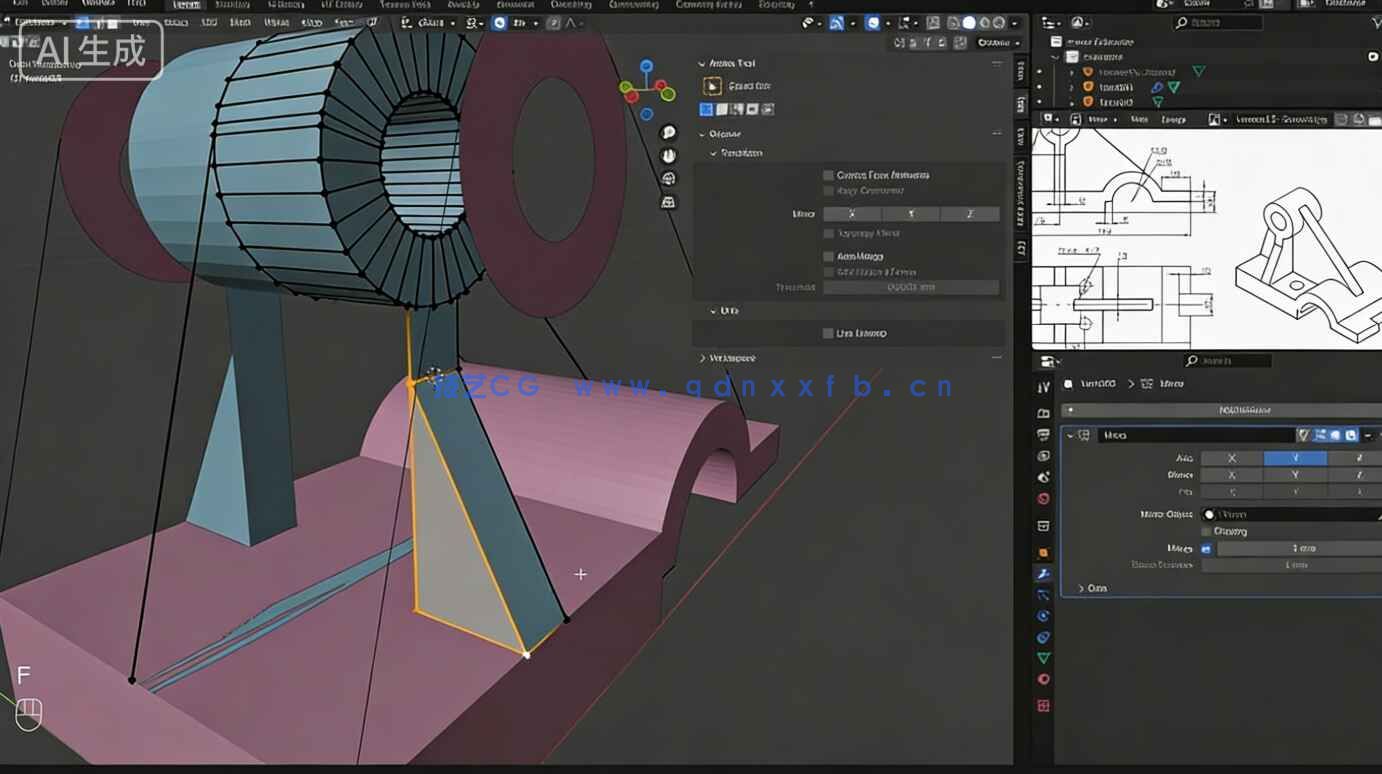Click the Render Properties tab icon
Screen dimensions: 1382x774
(x=1043, y=413)
